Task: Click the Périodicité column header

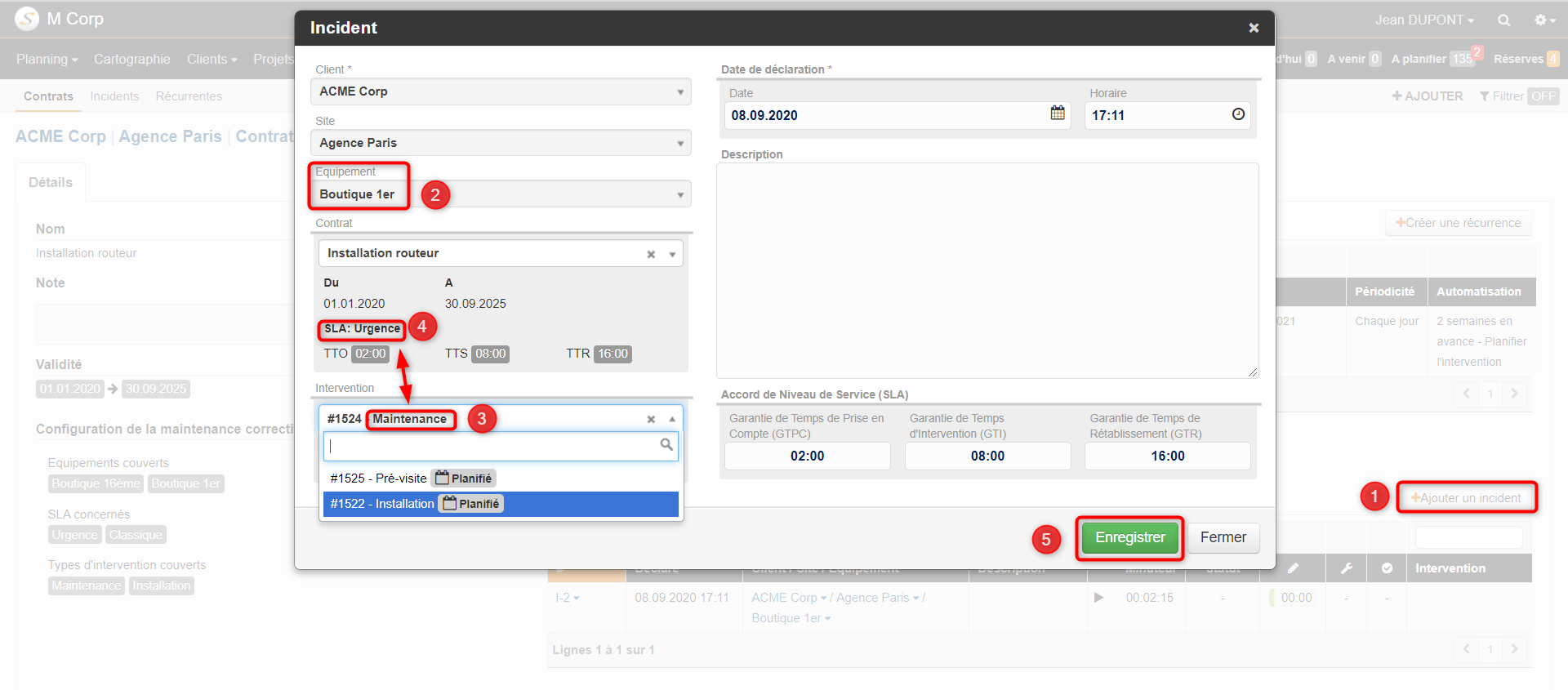Action: [x=1385, y=292]
